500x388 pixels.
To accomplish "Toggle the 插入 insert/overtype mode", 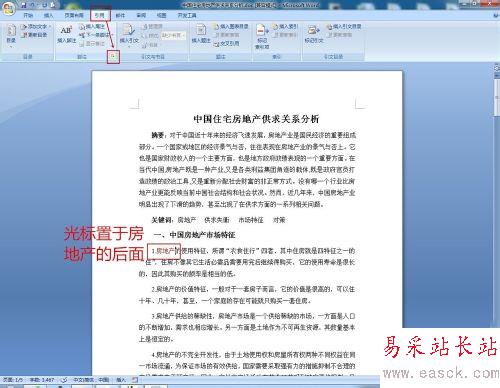I will pos(121,380).
